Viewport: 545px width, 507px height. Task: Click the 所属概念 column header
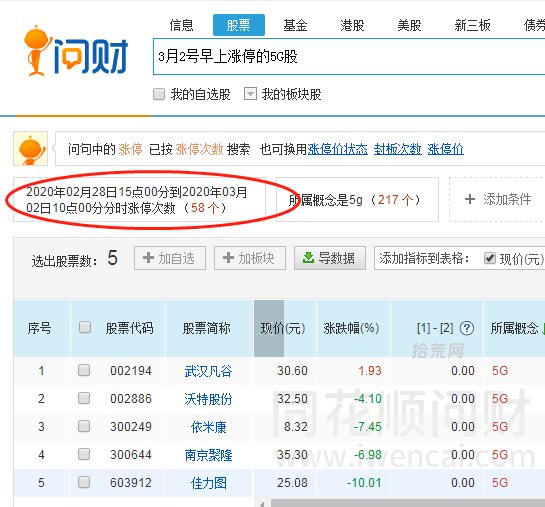514,328
